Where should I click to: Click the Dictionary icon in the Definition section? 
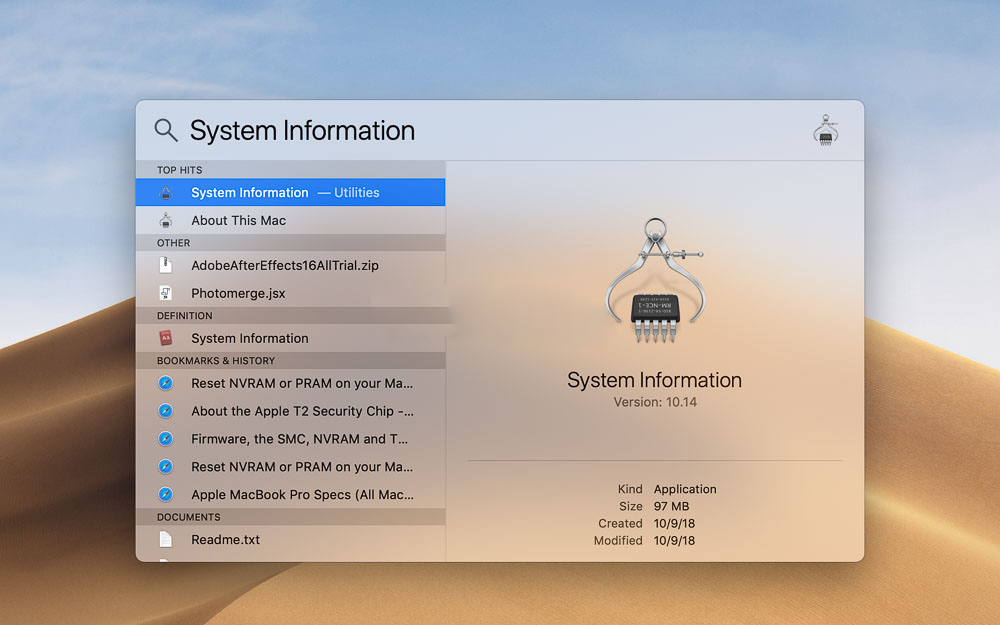166,338
